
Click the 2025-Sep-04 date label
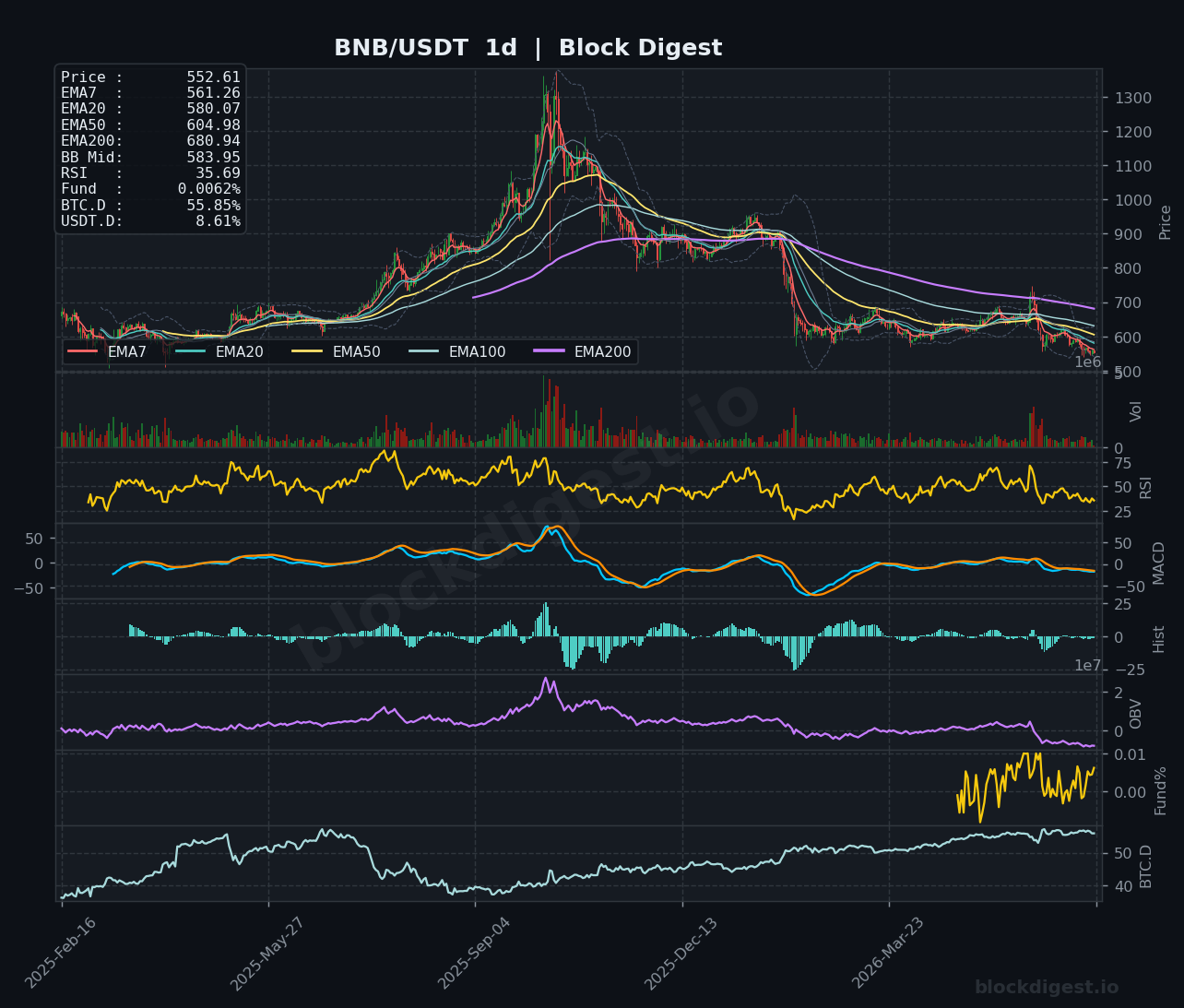tap(476, 953)
